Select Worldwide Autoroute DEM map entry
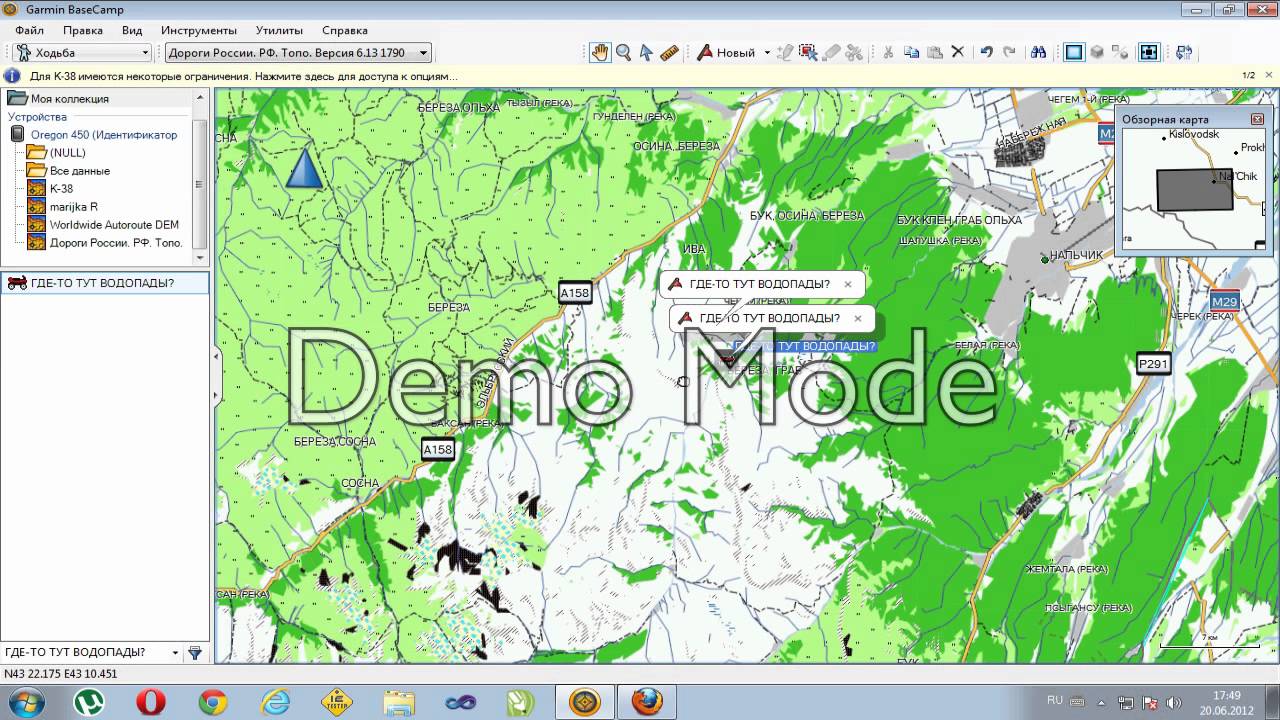 [x=114, y=225]
